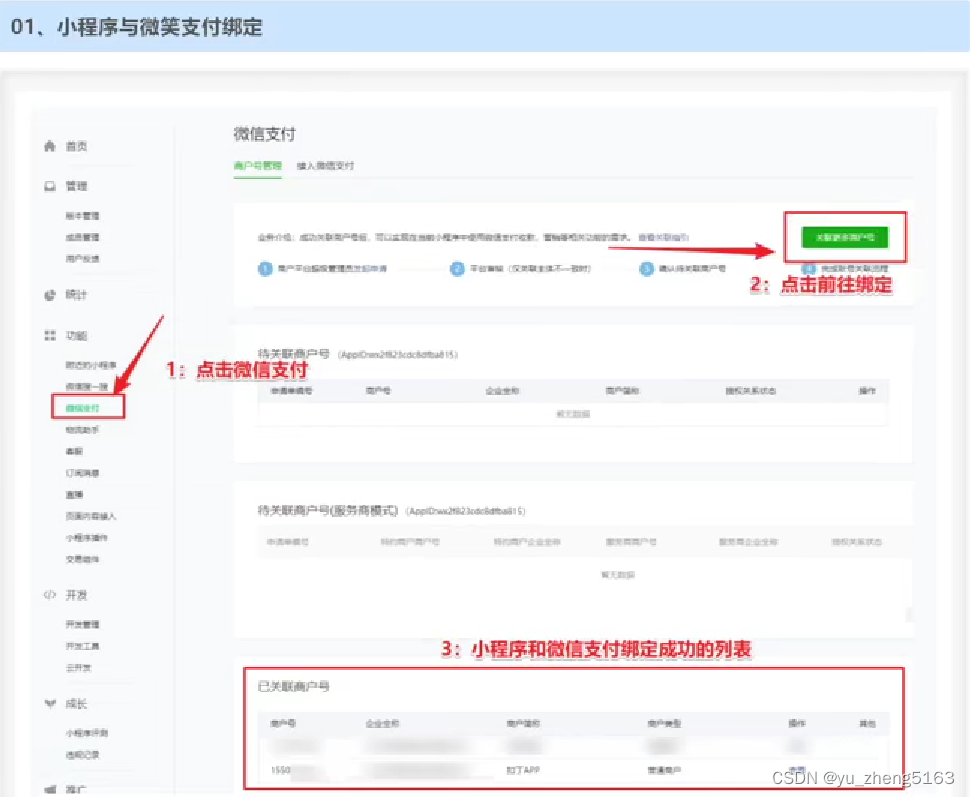
Task: Click the 统计 pie chart icon
Action: pos(50,295)
